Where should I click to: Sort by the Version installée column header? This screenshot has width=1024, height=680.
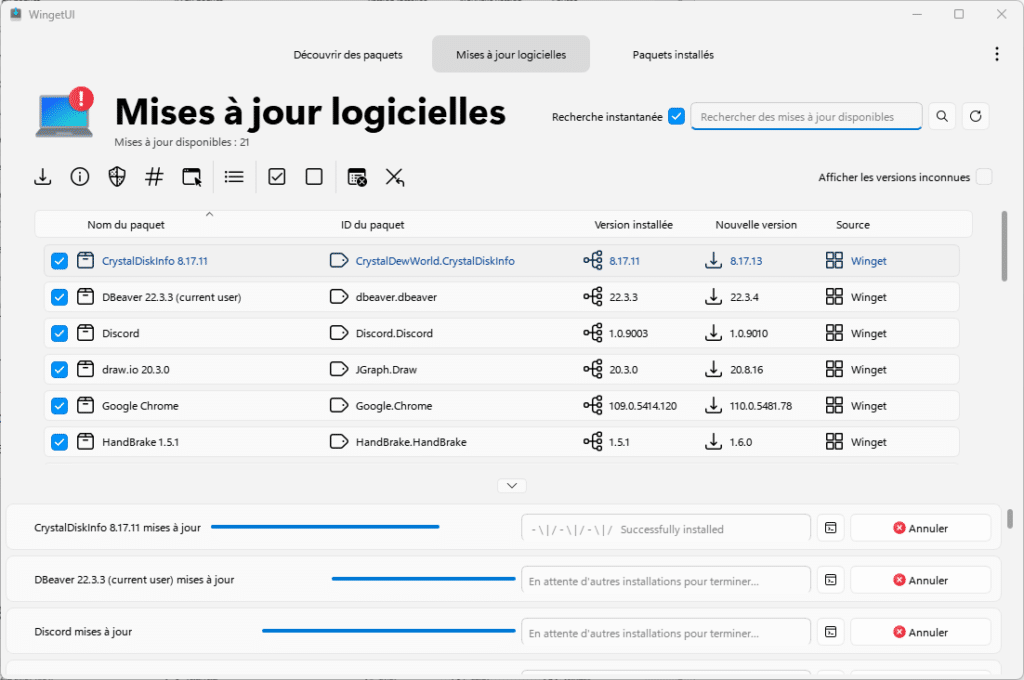pyautogui.click(x=633, y=225)
